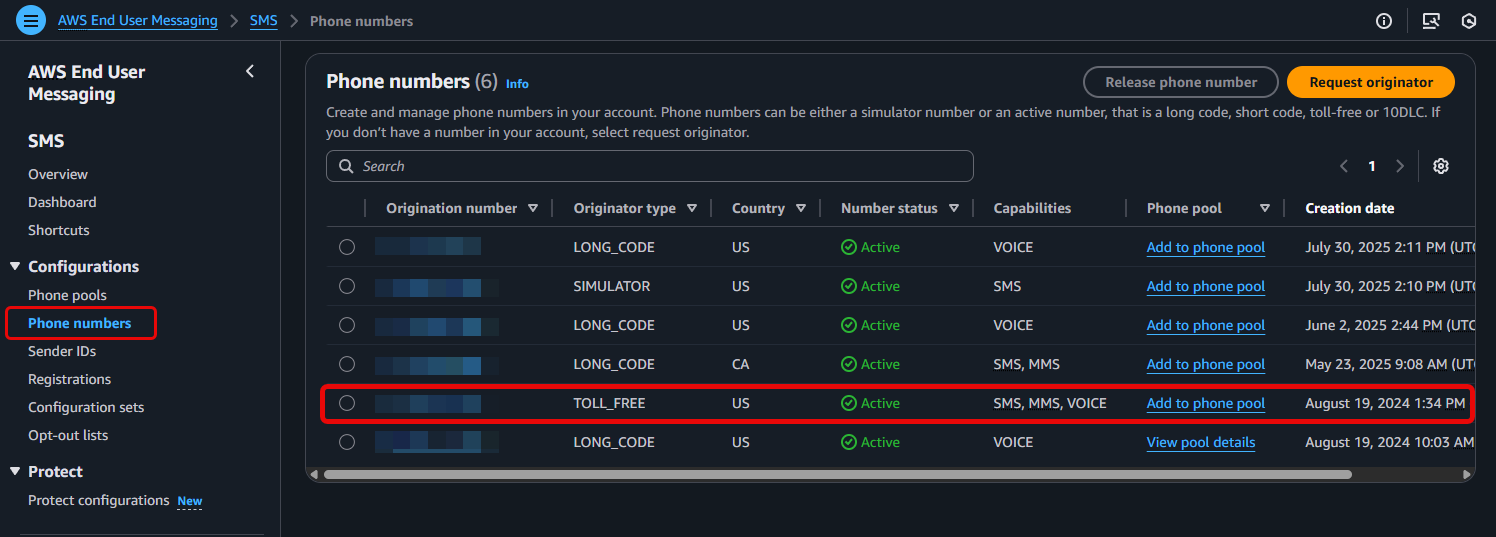Collapse the Configurations section
The image size is (1496, 537).
(x=15, y=267)
